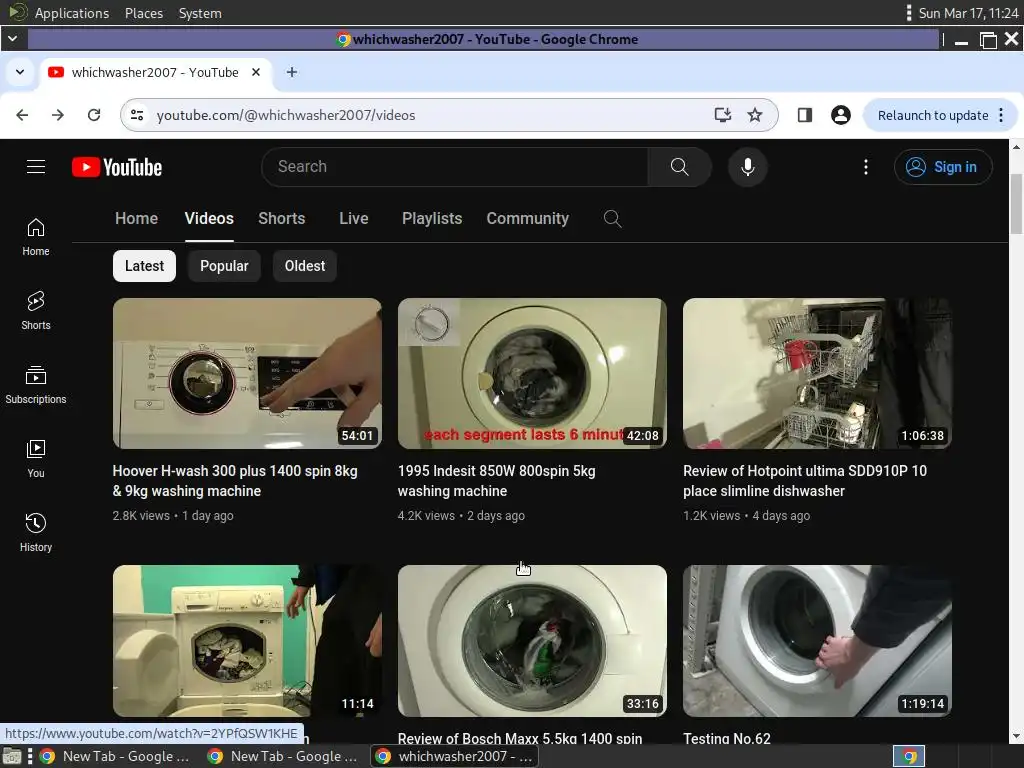Open Shorts in the sidebar

(36, 311)
